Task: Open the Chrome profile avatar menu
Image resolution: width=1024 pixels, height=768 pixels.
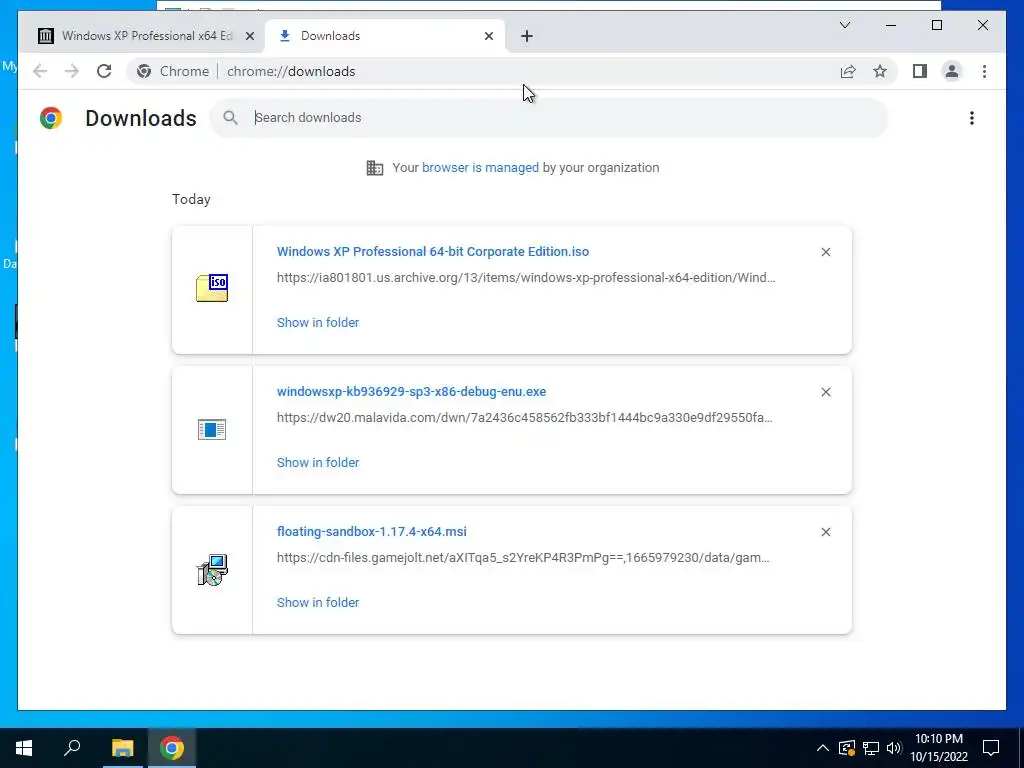Action: click(952, 71)
